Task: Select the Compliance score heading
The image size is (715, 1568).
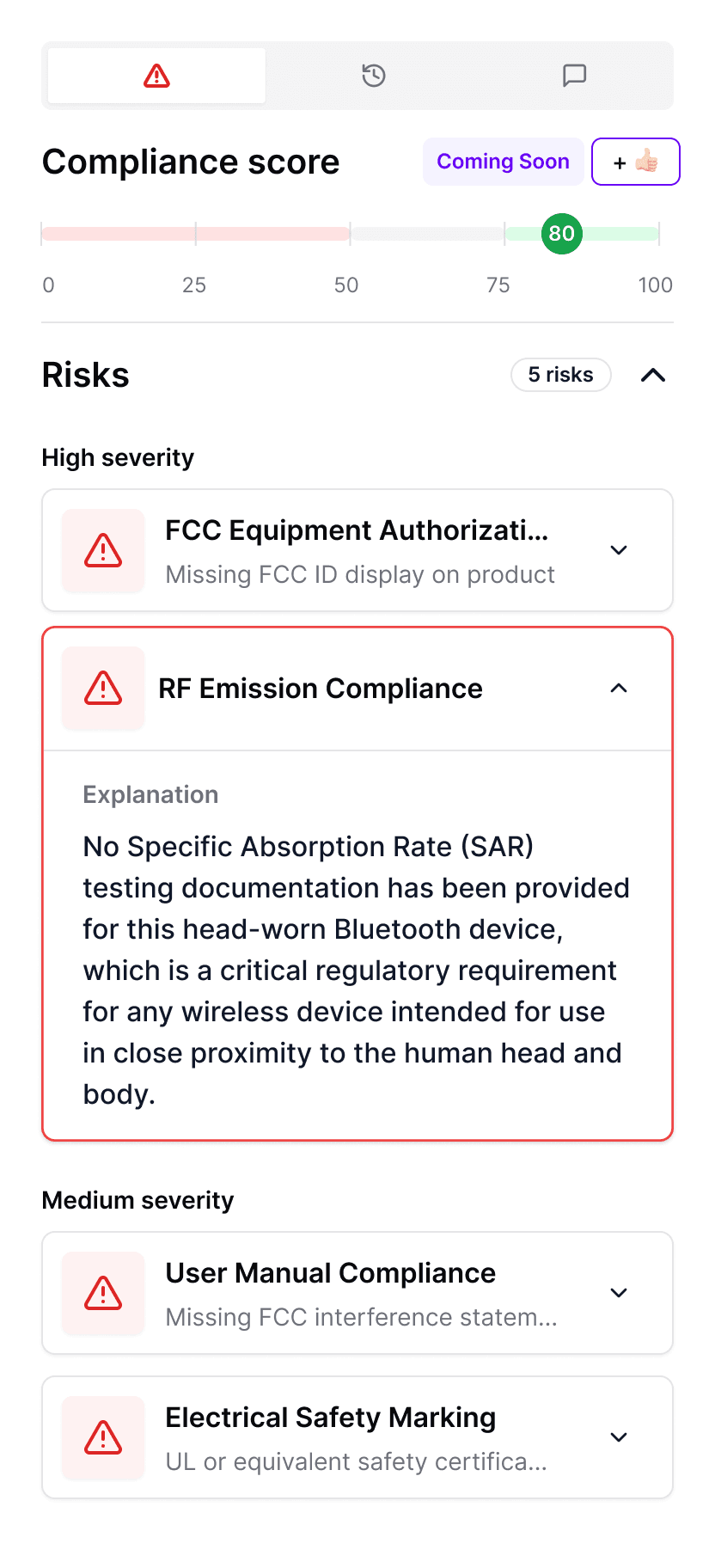Action: (x=191, y=162)
